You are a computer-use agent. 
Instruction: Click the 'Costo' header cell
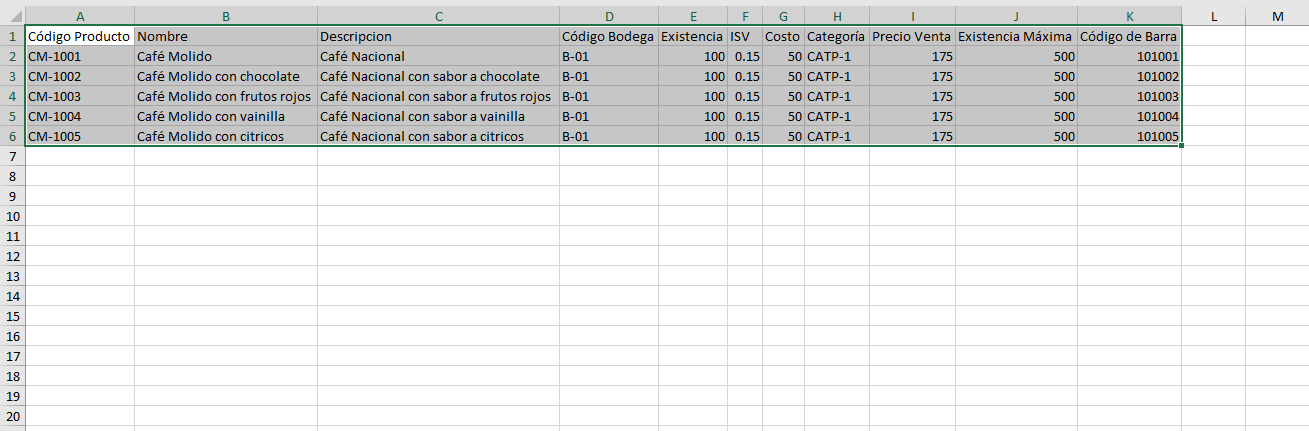point(783,36)
